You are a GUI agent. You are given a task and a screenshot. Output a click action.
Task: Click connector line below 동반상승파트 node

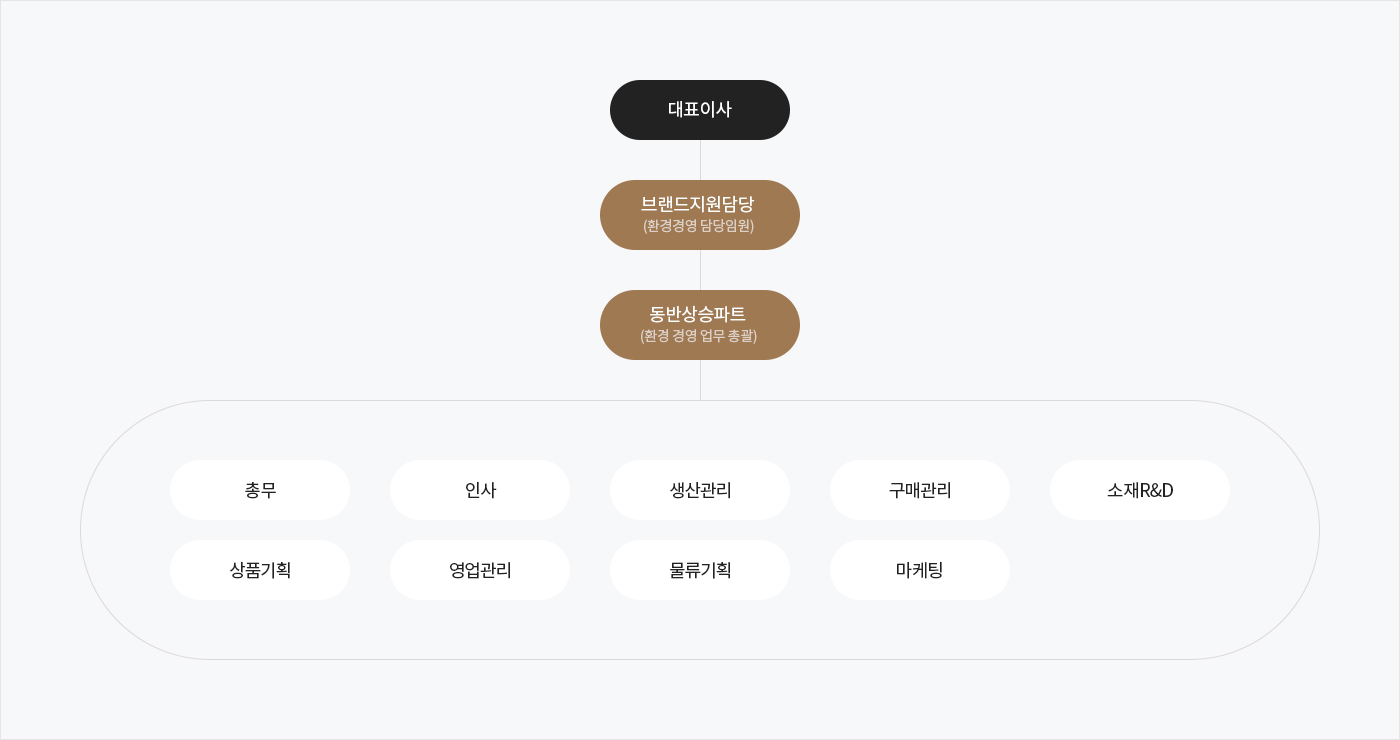(700, 380)
